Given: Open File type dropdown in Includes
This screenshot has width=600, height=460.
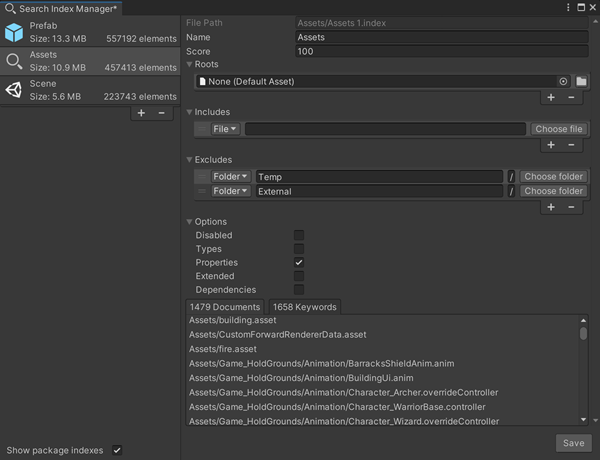Looking at the screenshot, I should coord(224,129).
